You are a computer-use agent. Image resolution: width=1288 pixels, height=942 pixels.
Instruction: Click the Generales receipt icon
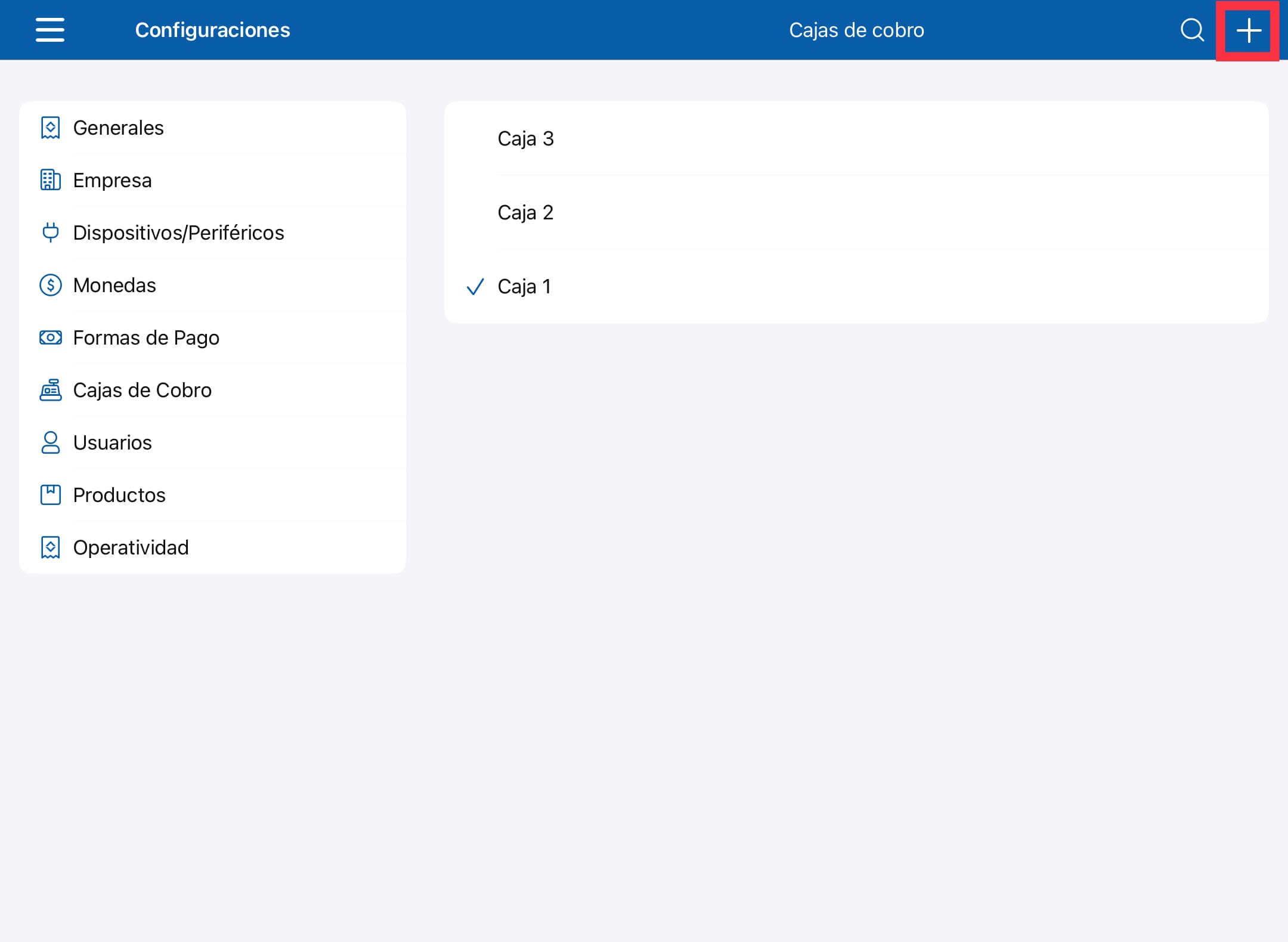click(x=51, y=128)
